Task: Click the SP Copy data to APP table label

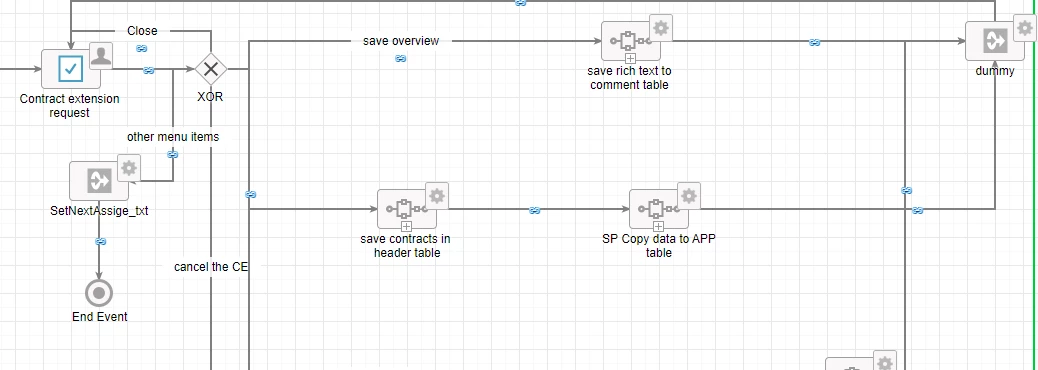Action: point(659,246)
